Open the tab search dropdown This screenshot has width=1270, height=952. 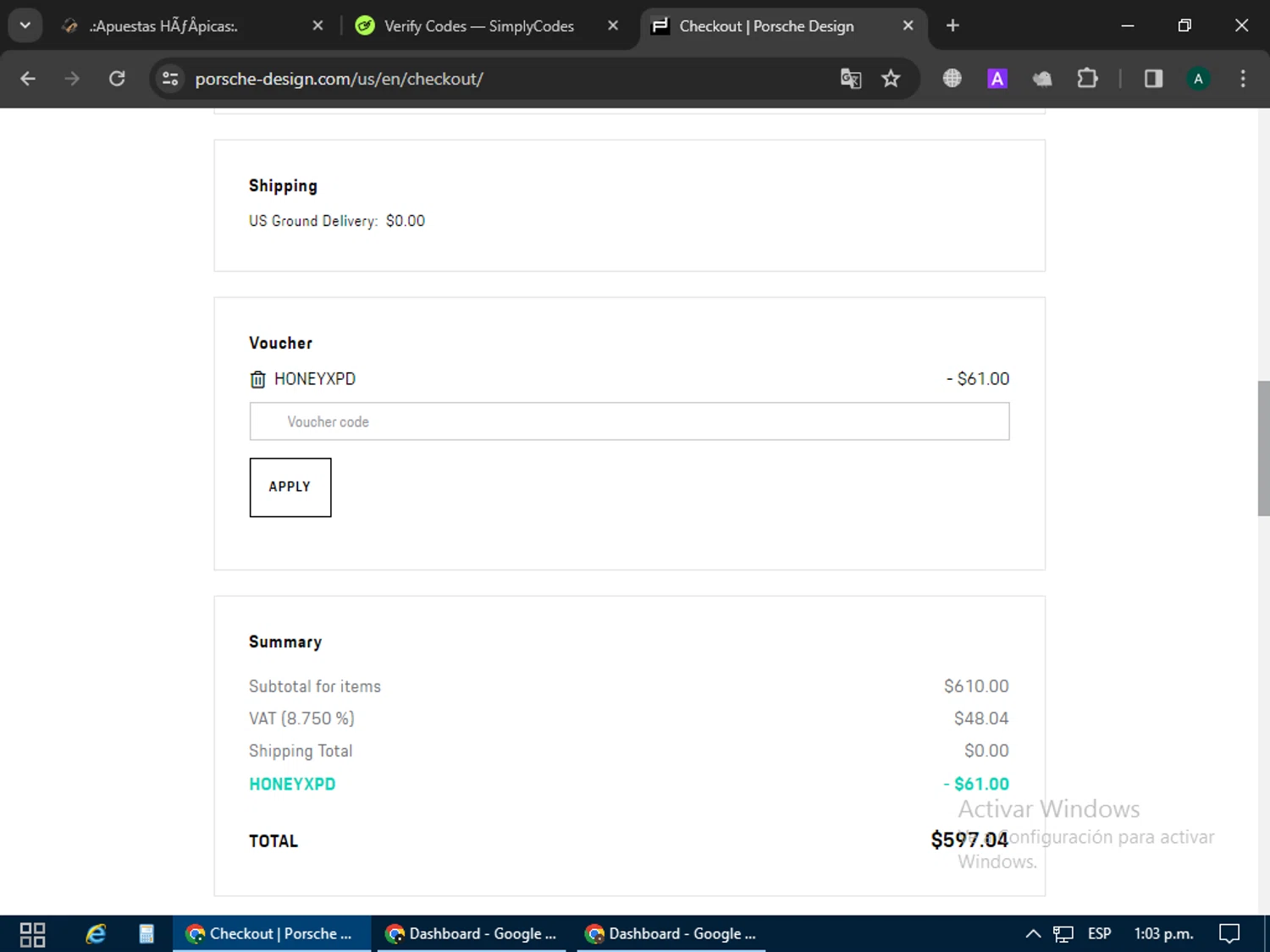tap(25, 25)
